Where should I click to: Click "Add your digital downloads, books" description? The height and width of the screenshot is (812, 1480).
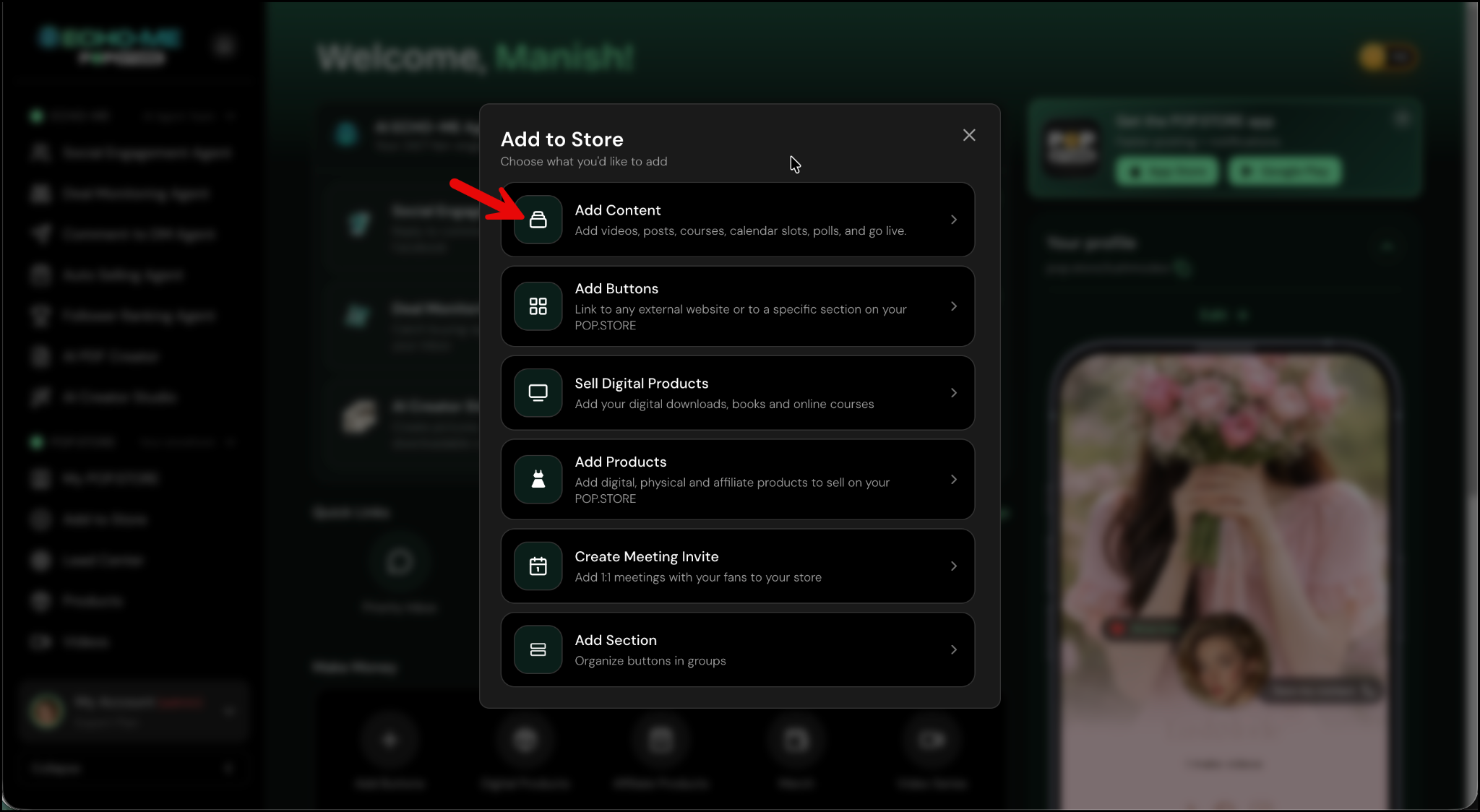point(724,405)
